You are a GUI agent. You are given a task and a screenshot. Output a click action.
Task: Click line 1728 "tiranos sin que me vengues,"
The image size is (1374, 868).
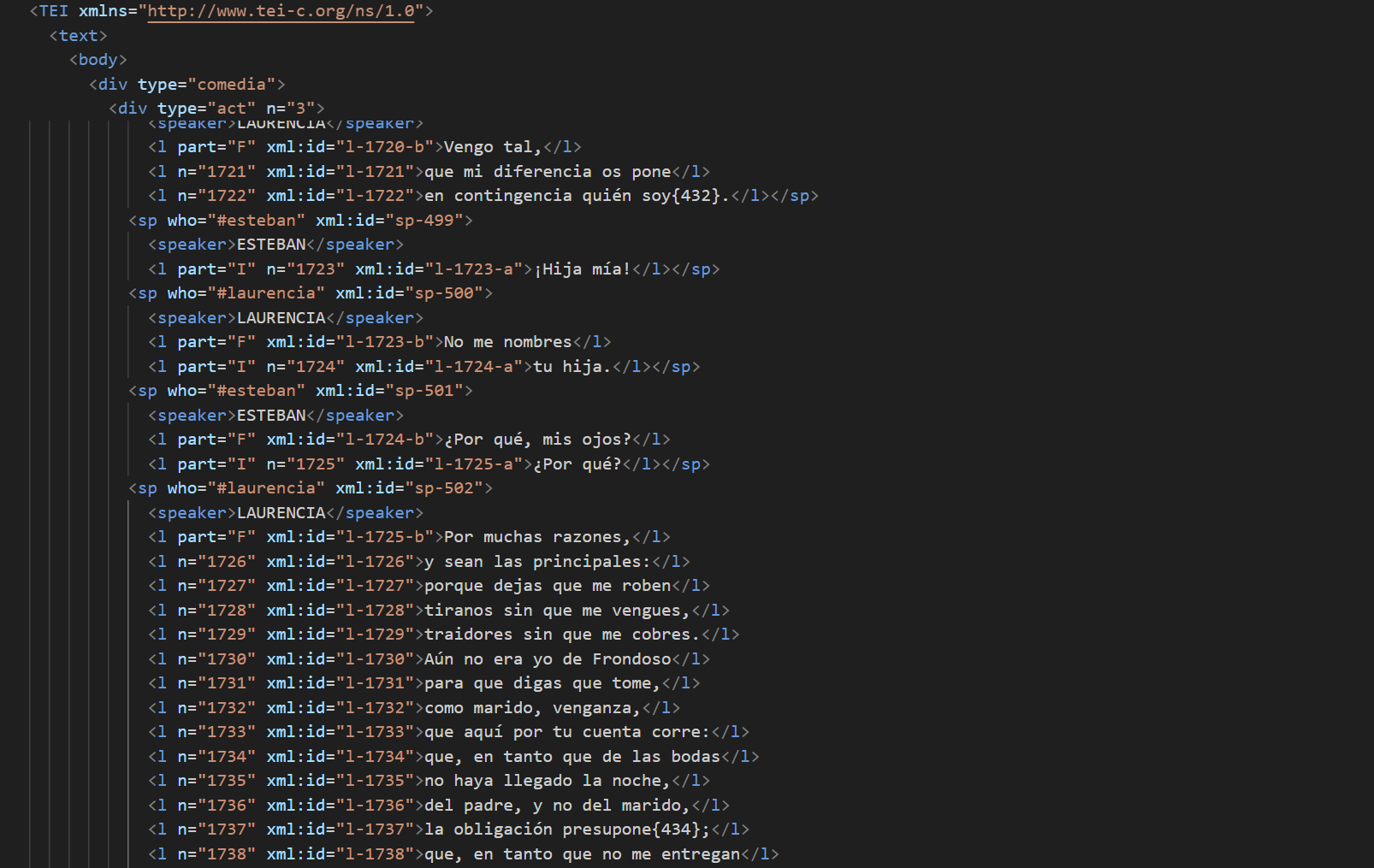tap(439, 611)
